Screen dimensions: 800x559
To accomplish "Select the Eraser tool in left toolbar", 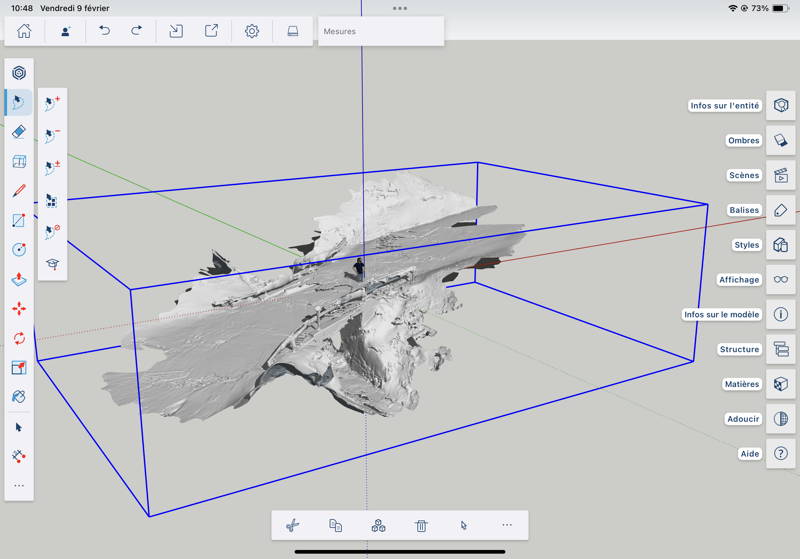I will coord(19,132).
